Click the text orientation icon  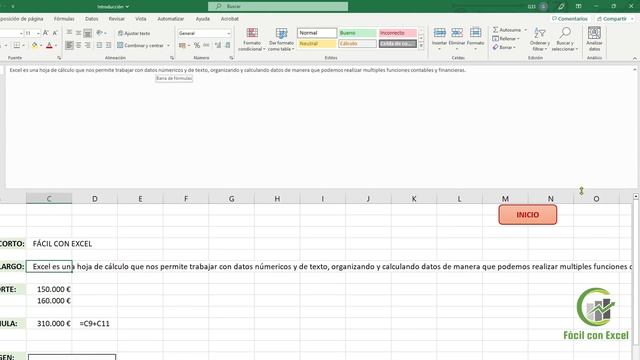[x=100, y=33]
